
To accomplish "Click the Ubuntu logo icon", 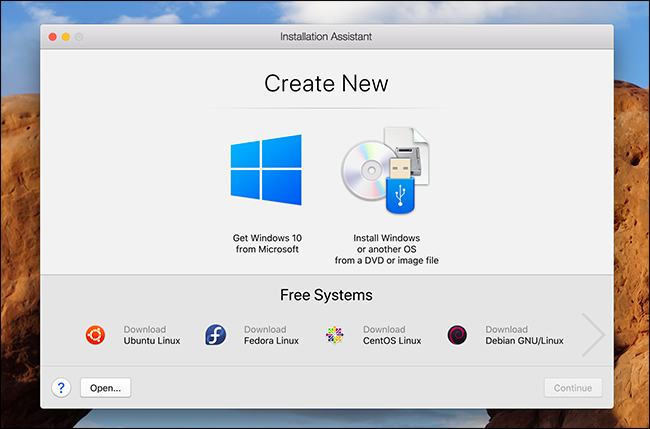I will pos(95,335).
